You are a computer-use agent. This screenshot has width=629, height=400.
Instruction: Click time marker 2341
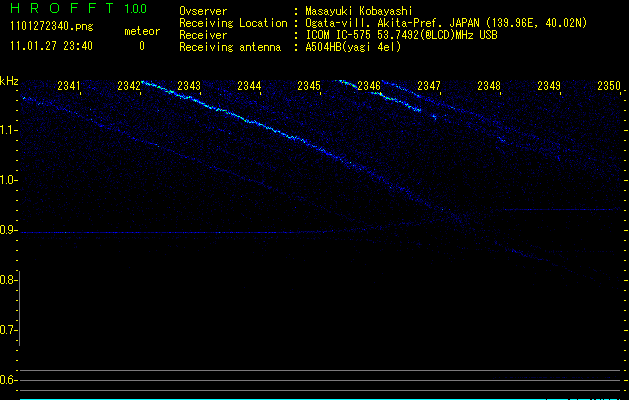click(x=69, y=86)
